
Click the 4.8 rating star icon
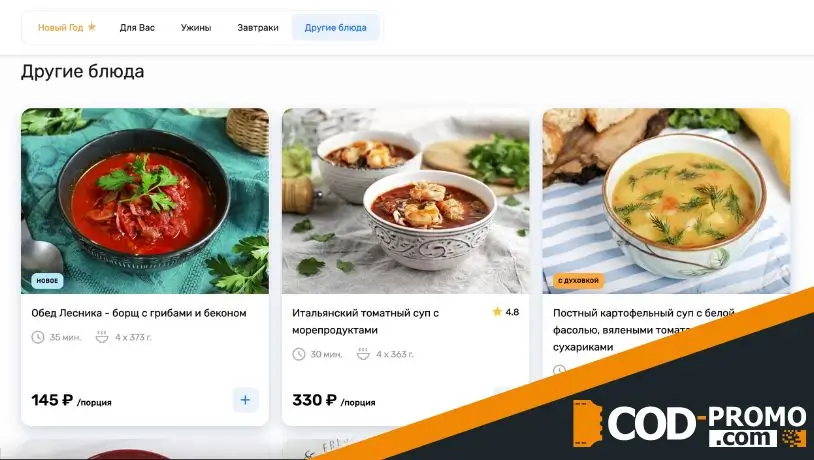pyautogui.click(x=497, y=312)
